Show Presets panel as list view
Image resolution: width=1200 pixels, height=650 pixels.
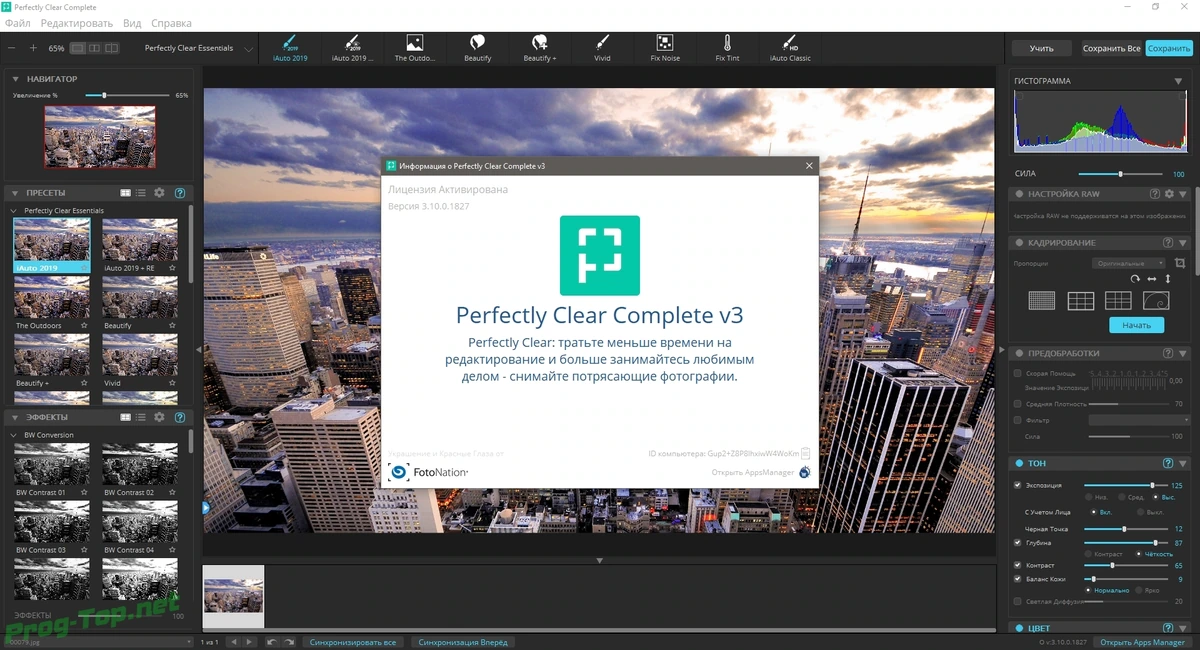[x=141, y=193]
